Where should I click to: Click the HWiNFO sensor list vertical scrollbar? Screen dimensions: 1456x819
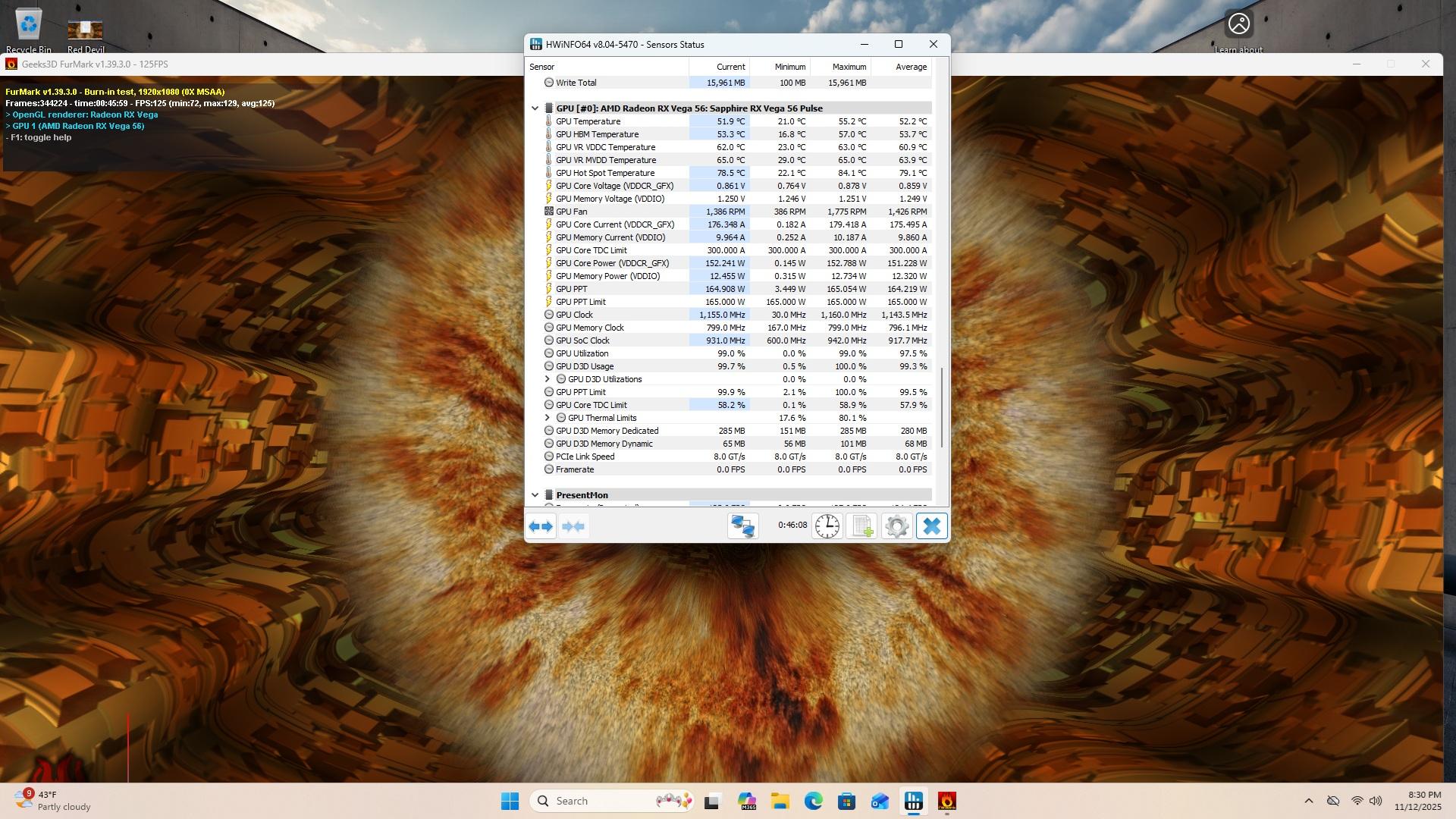coord(942,408)
